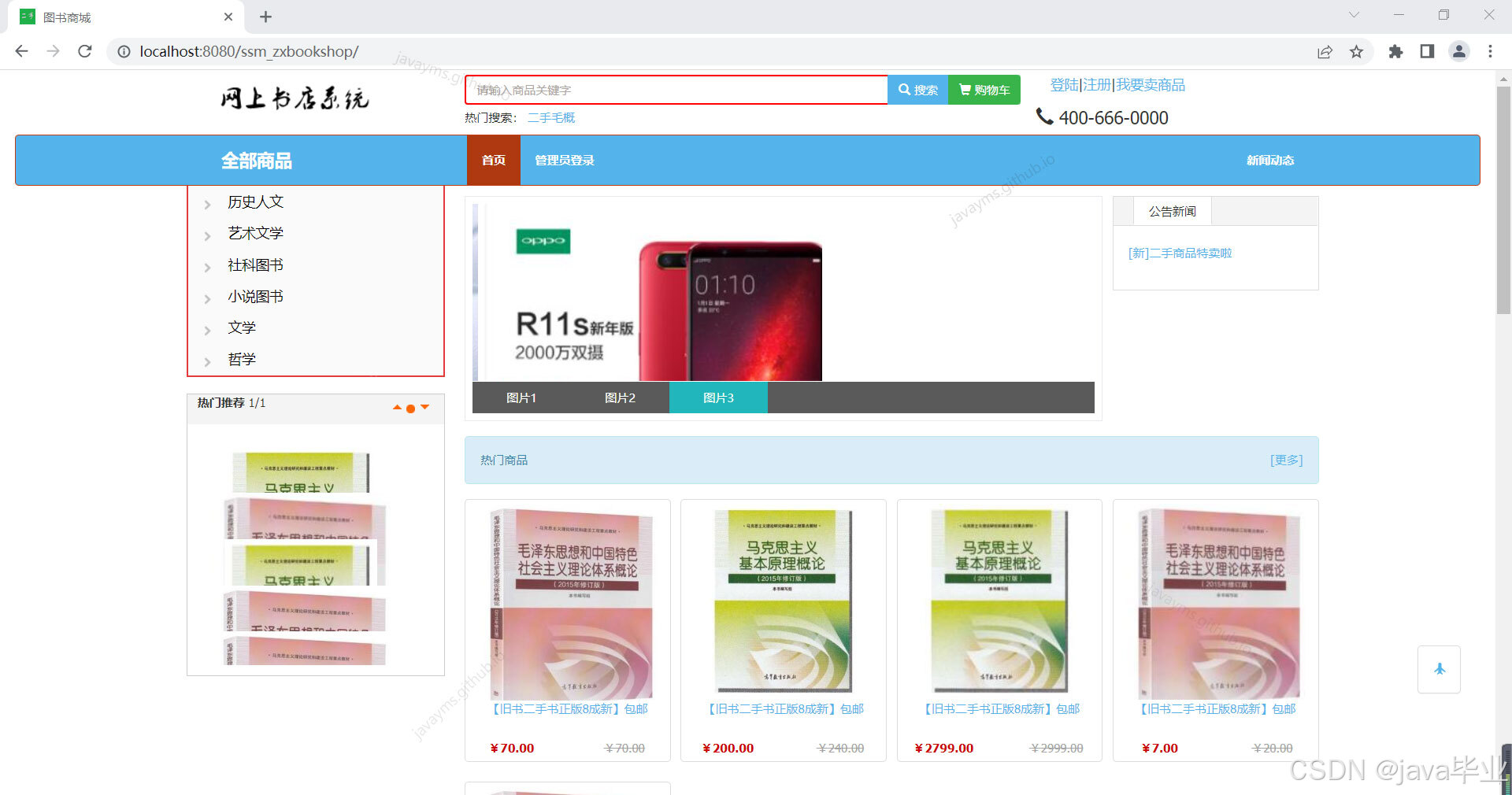Viewport: 1512px width, 795px height.
Task: Expand the 艺术文学 category
Action: click(255, 234)
